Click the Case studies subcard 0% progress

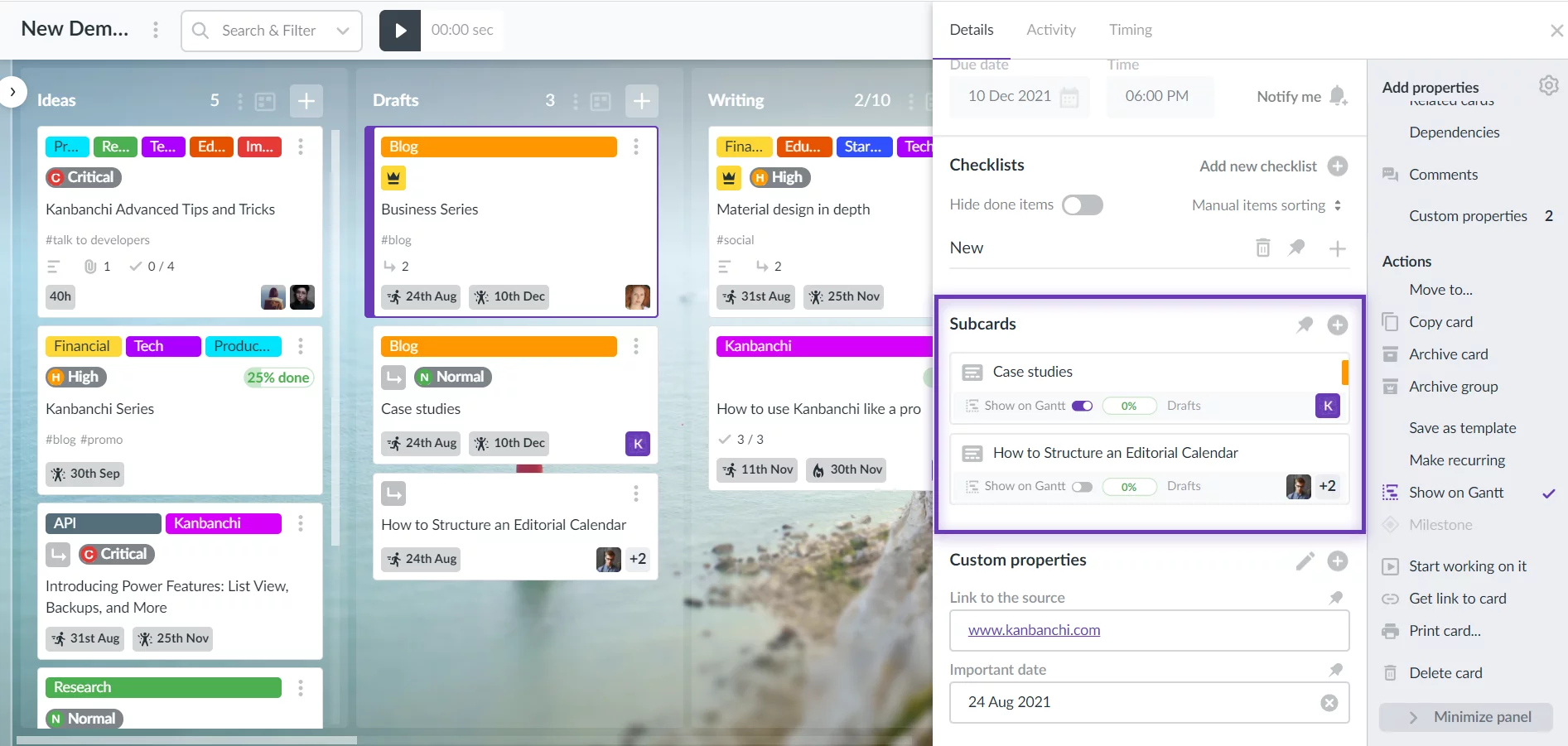(1129, 406)
